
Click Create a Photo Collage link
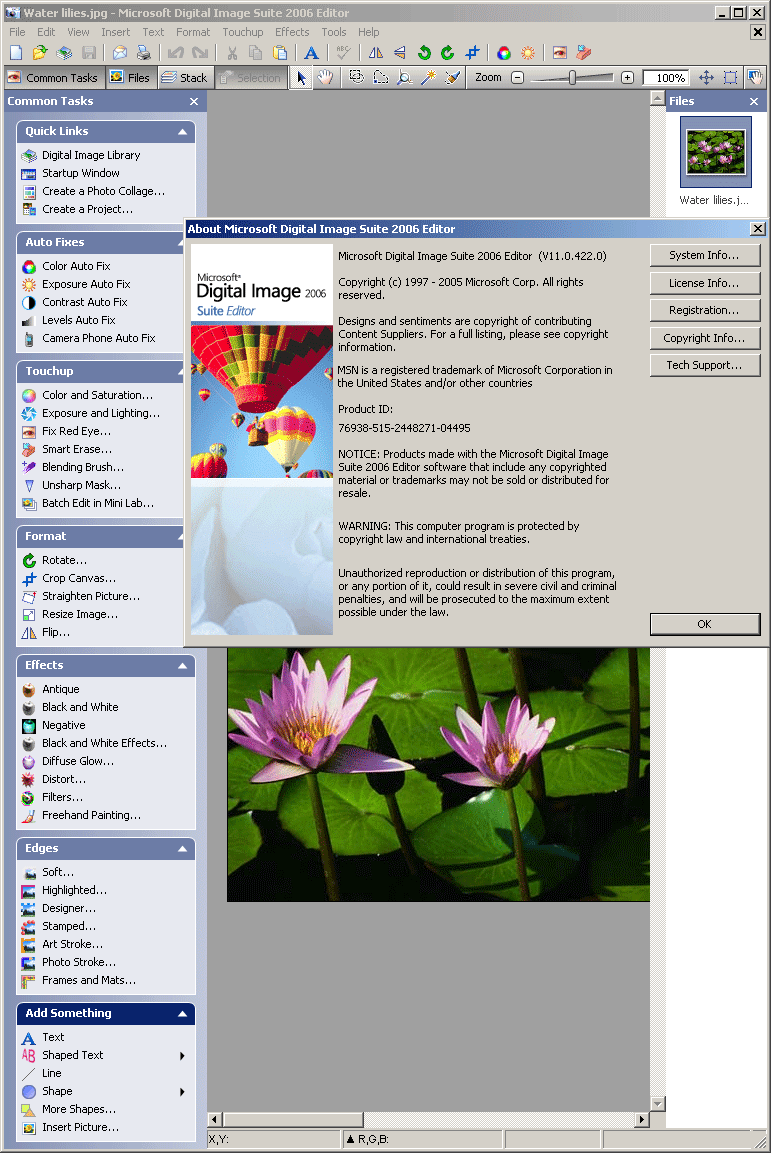pyautogui.click(x=103, y=191)
